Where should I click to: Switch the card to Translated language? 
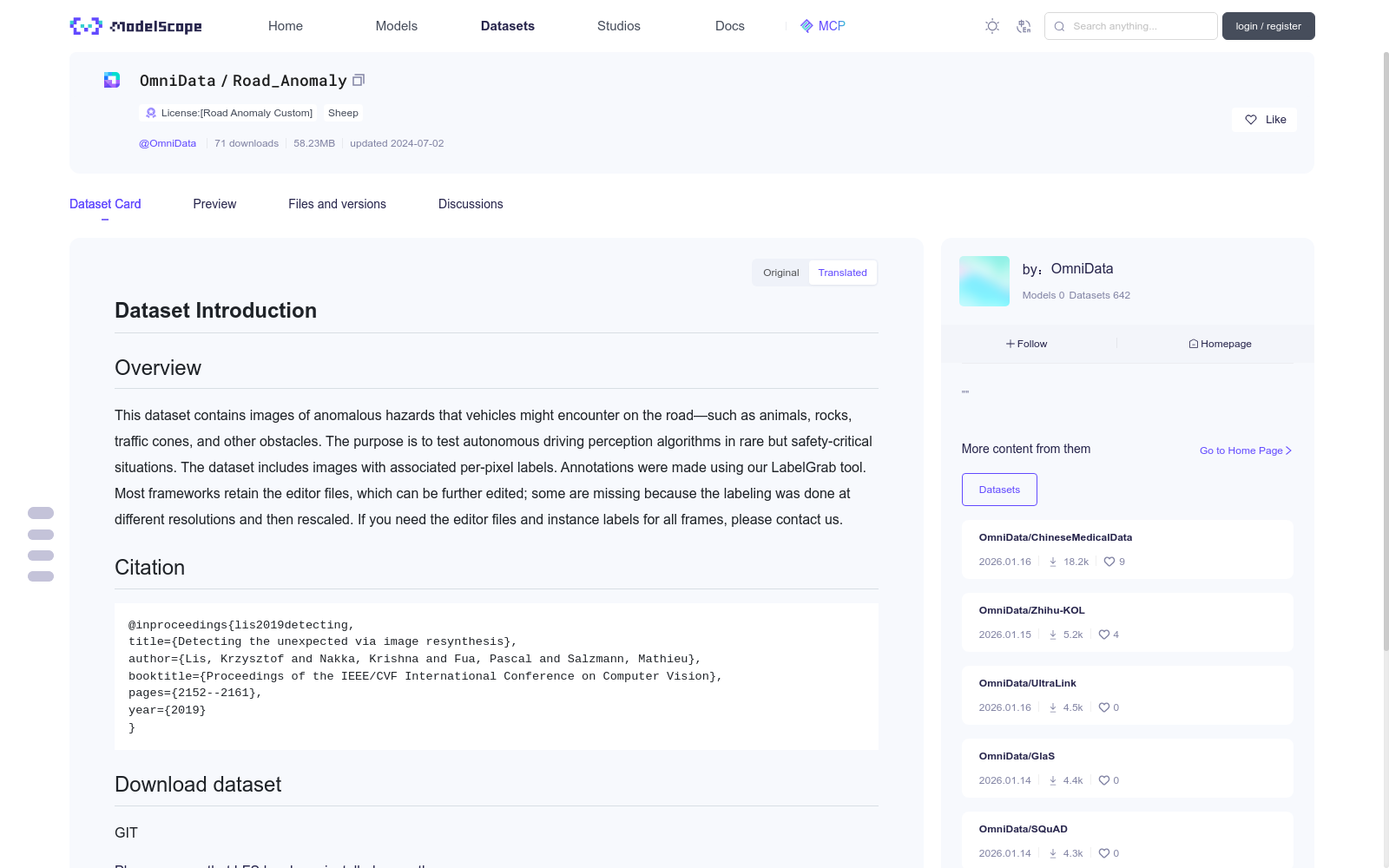point(842,273)
